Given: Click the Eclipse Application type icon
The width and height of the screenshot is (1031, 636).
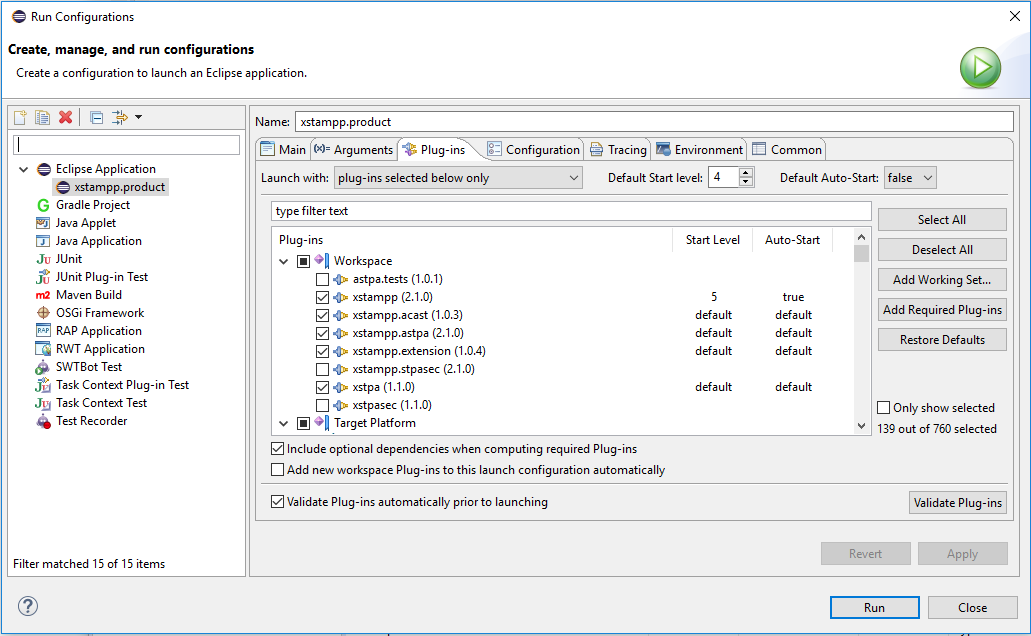Looking at the screenshot, I should (44, 169).
